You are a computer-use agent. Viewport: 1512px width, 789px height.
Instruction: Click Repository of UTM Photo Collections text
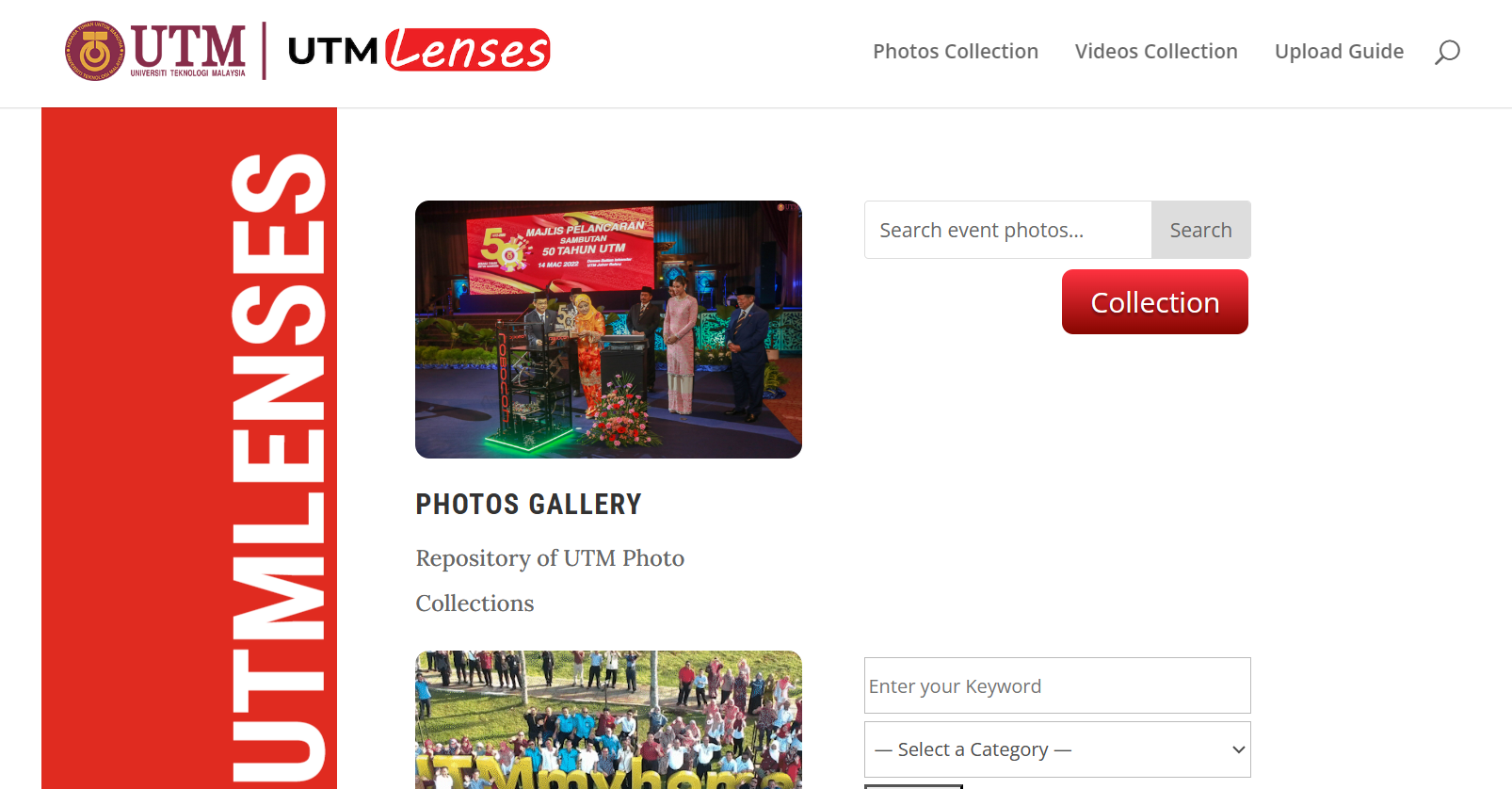[550, 581]
